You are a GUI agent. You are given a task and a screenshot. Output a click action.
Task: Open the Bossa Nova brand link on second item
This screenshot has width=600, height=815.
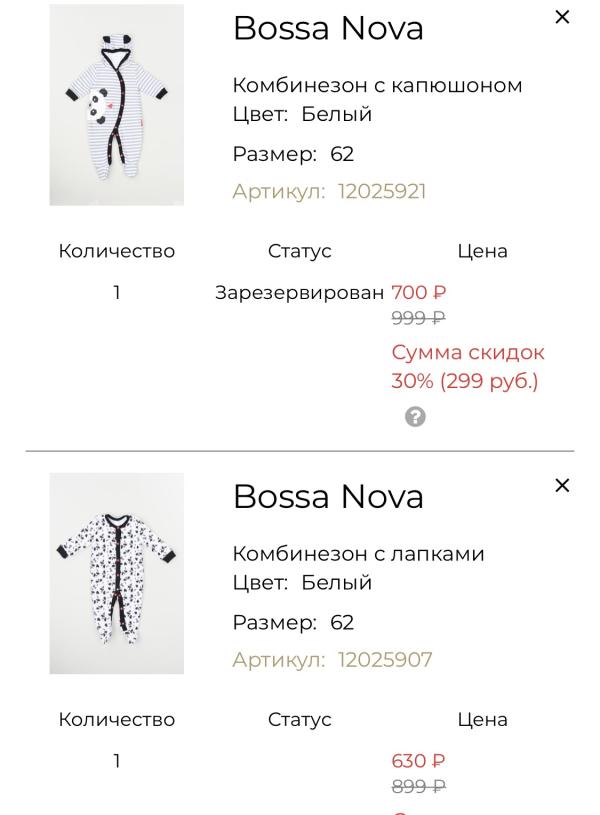coord(325,496)
